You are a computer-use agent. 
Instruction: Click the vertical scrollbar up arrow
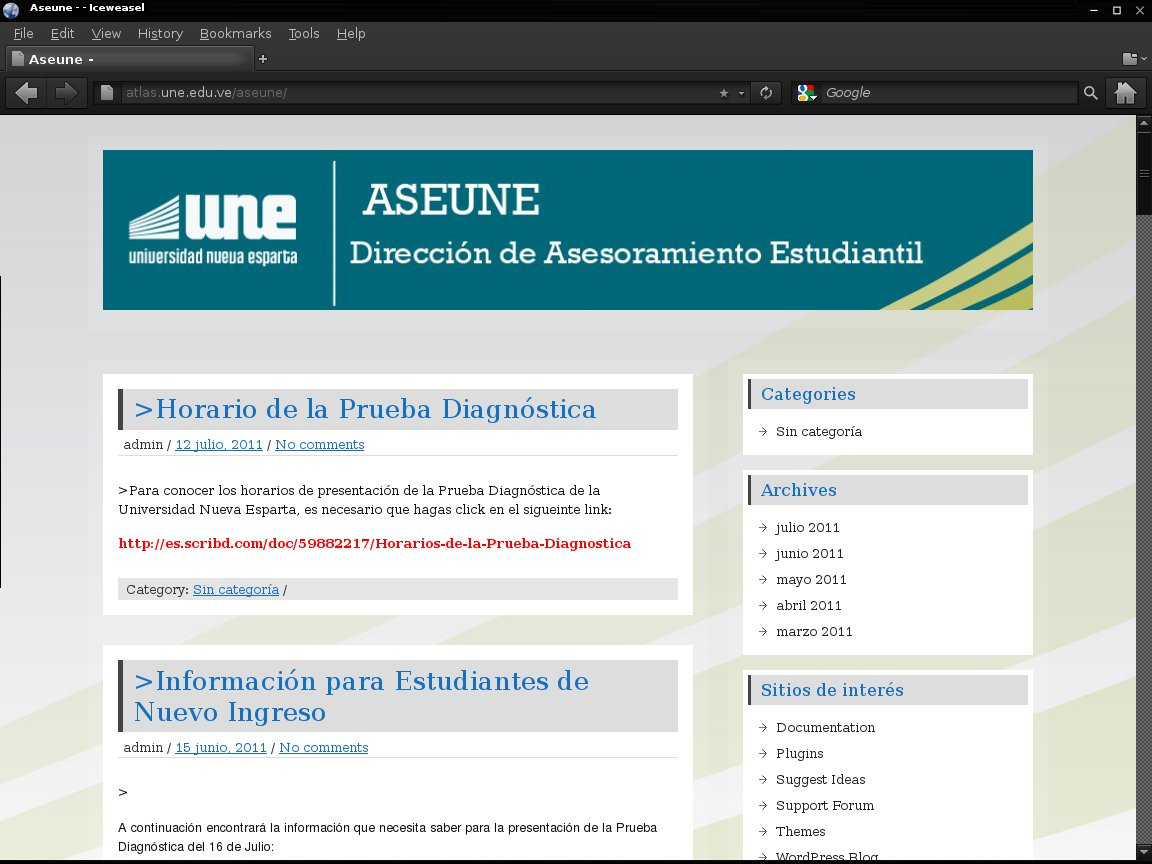click(1144, 123)
